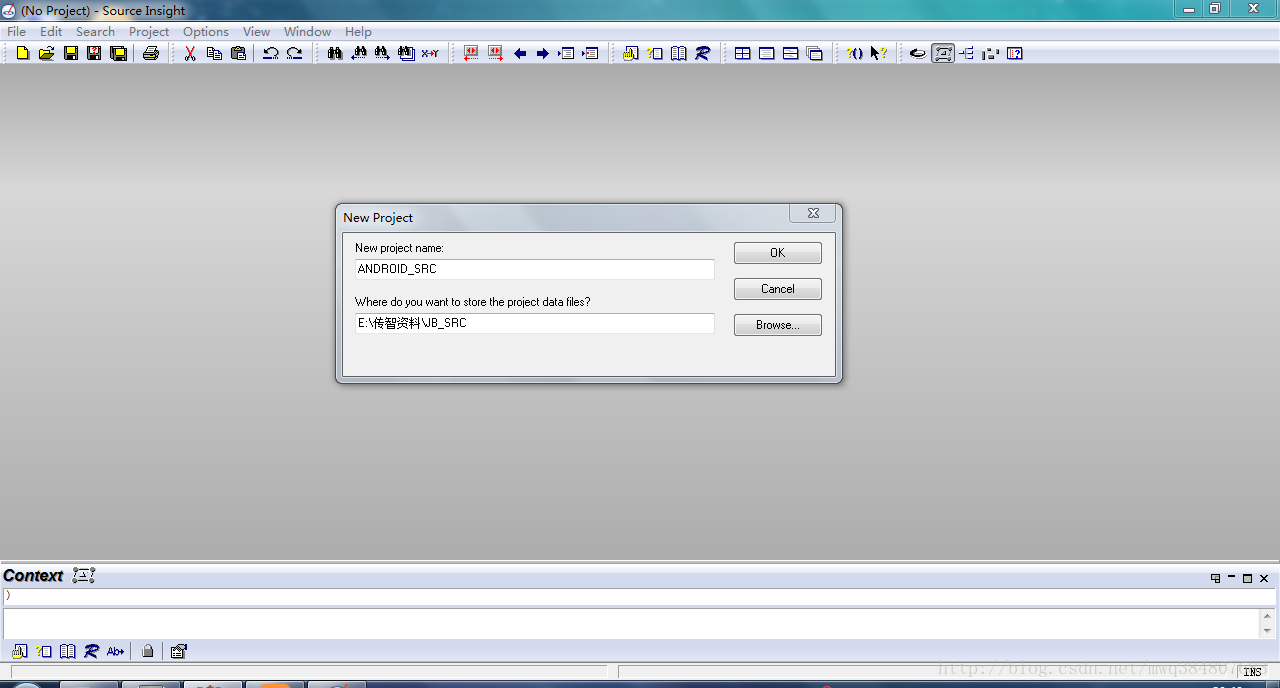
Task: Maximize the Context panel
Action: pyautogui.click(x=1248, y=578)
